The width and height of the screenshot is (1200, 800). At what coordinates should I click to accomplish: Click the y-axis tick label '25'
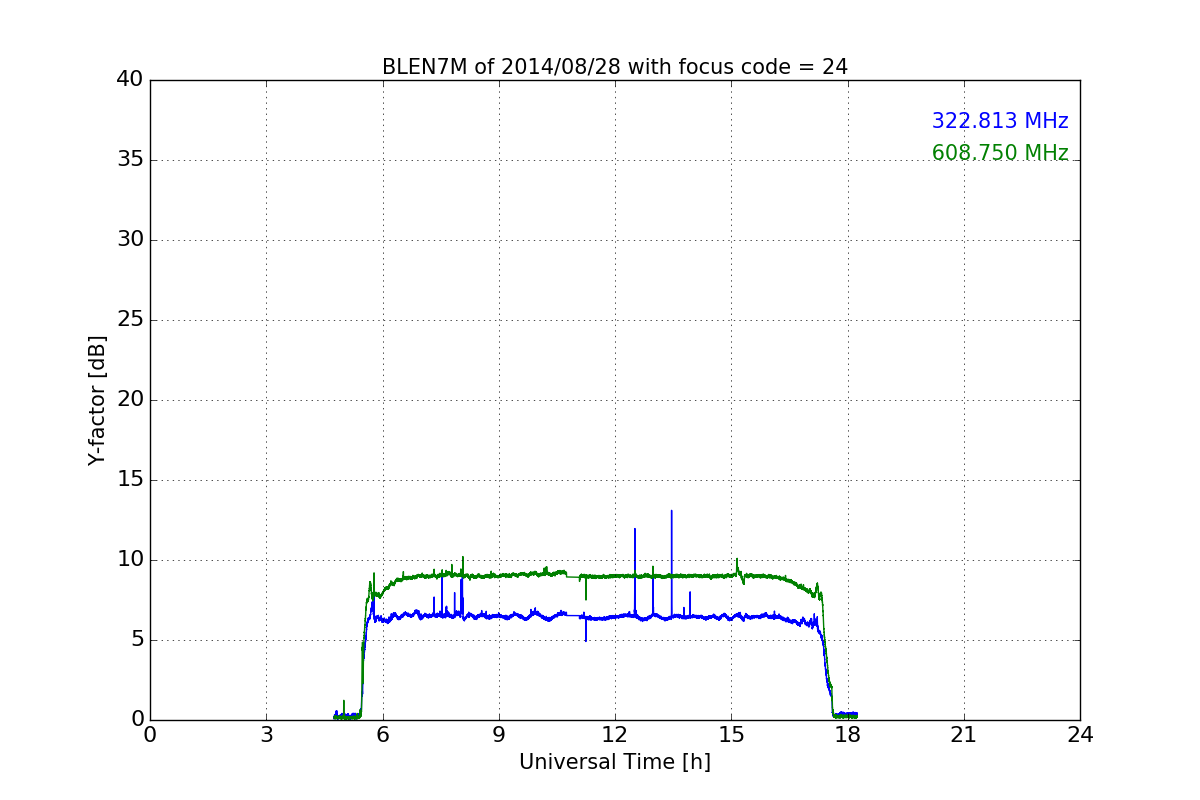[x=130, y=320]
